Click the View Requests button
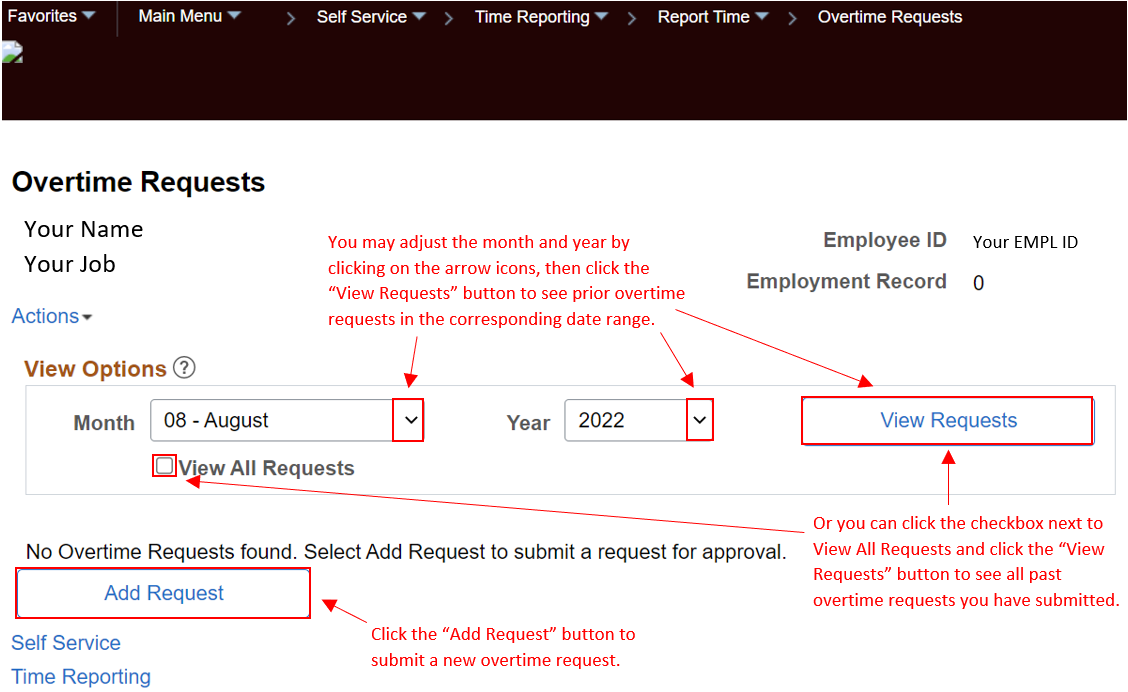The height and width of the screenshot is (692, 1128). [946, 420]
